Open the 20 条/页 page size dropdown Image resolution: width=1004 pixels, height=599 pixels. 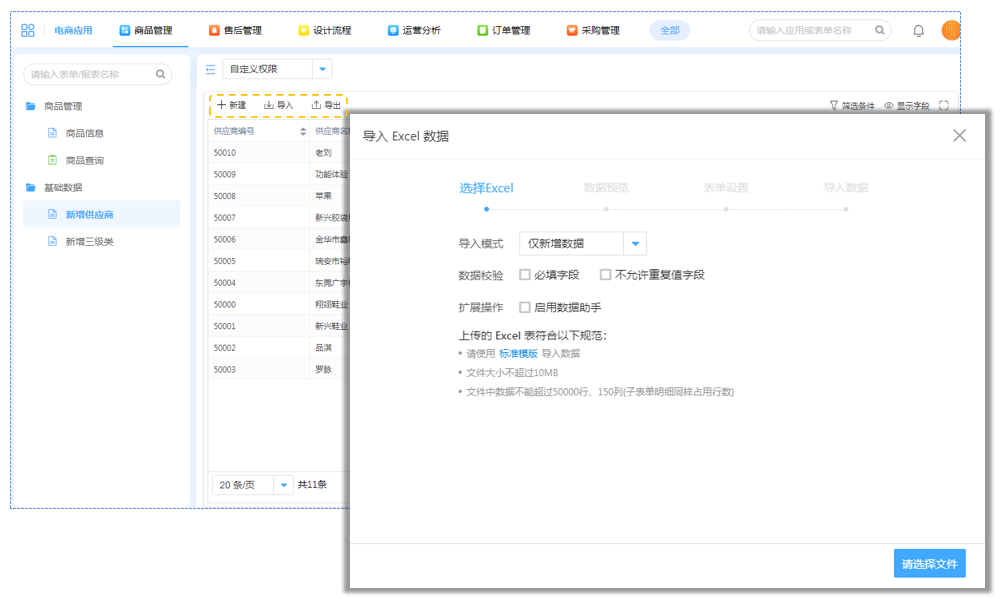[283, 485]
